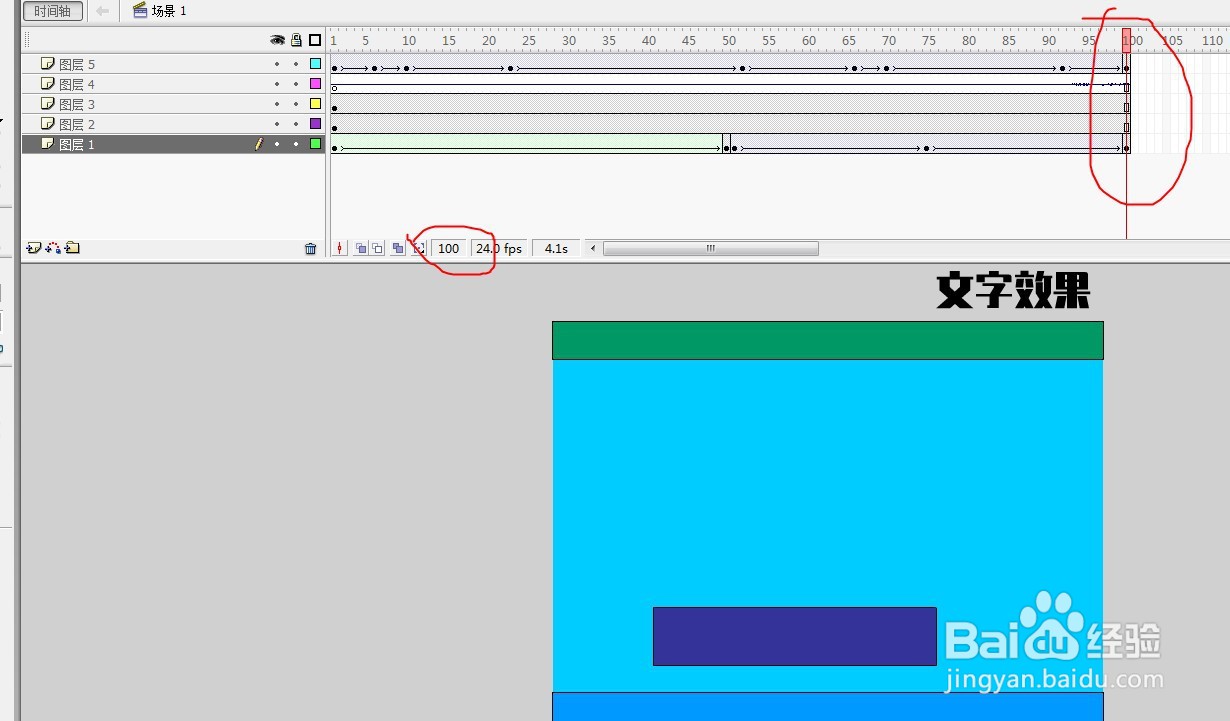Click the elapsed time readout 4.1s
This screenshot has height=721, width=1230.
click(556, 249)
